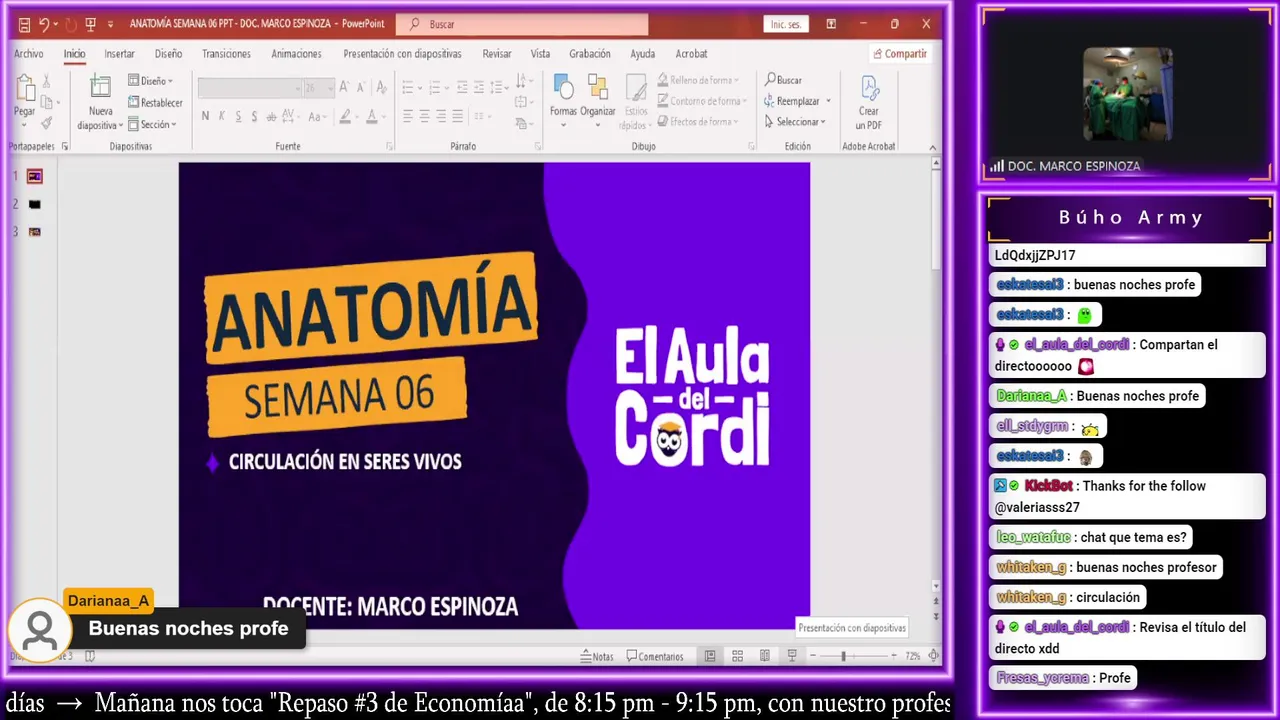Click the 72% zoom level value
Viewport: 1280px width, 720px height.
point(912,657)
